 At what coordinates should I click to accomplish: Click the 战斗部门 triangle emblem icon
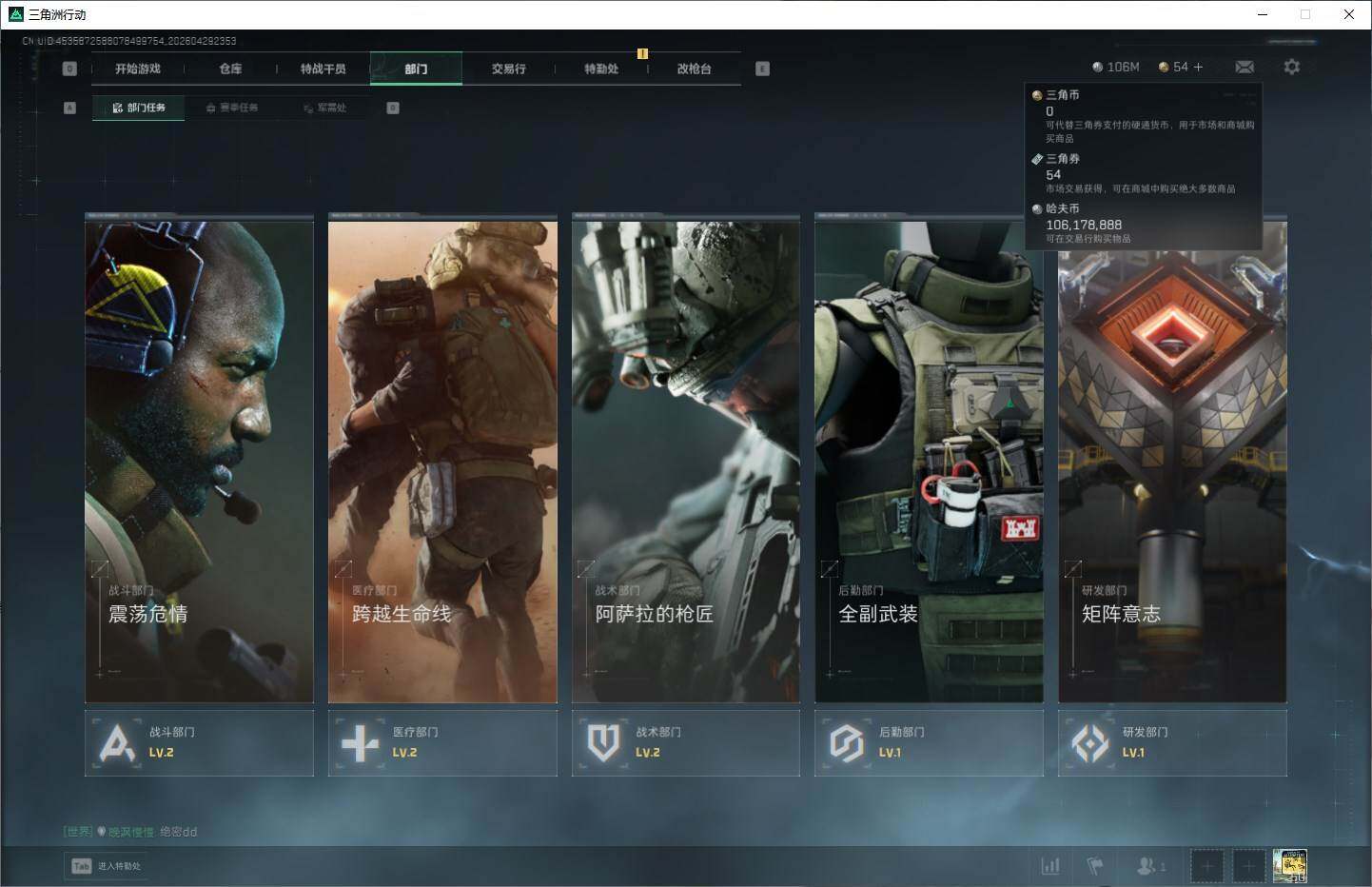coord(117,743)
